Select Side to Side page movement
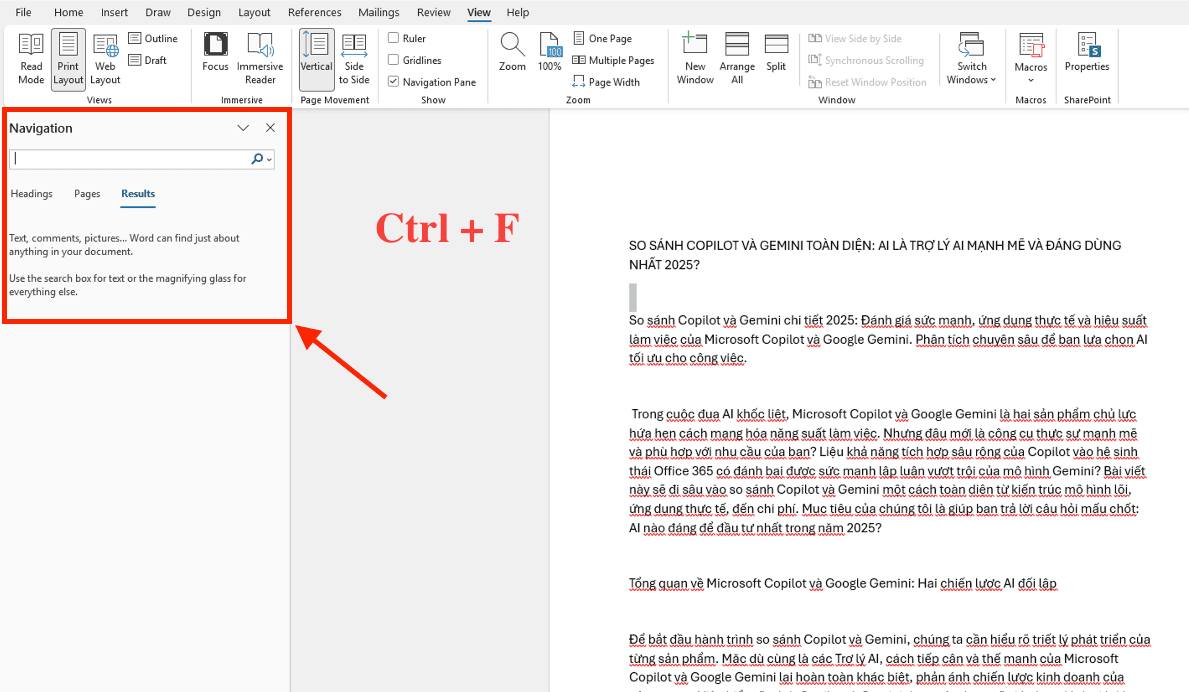This screenshot has height=692, width=1189. (354, 58)
